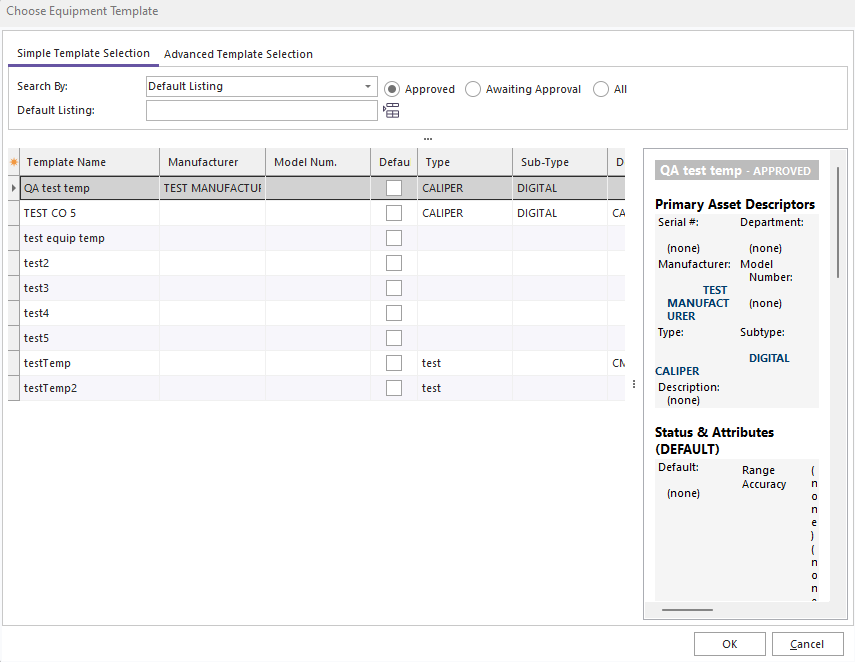
Task: Open the Search By dropdown
Action: 367,87
